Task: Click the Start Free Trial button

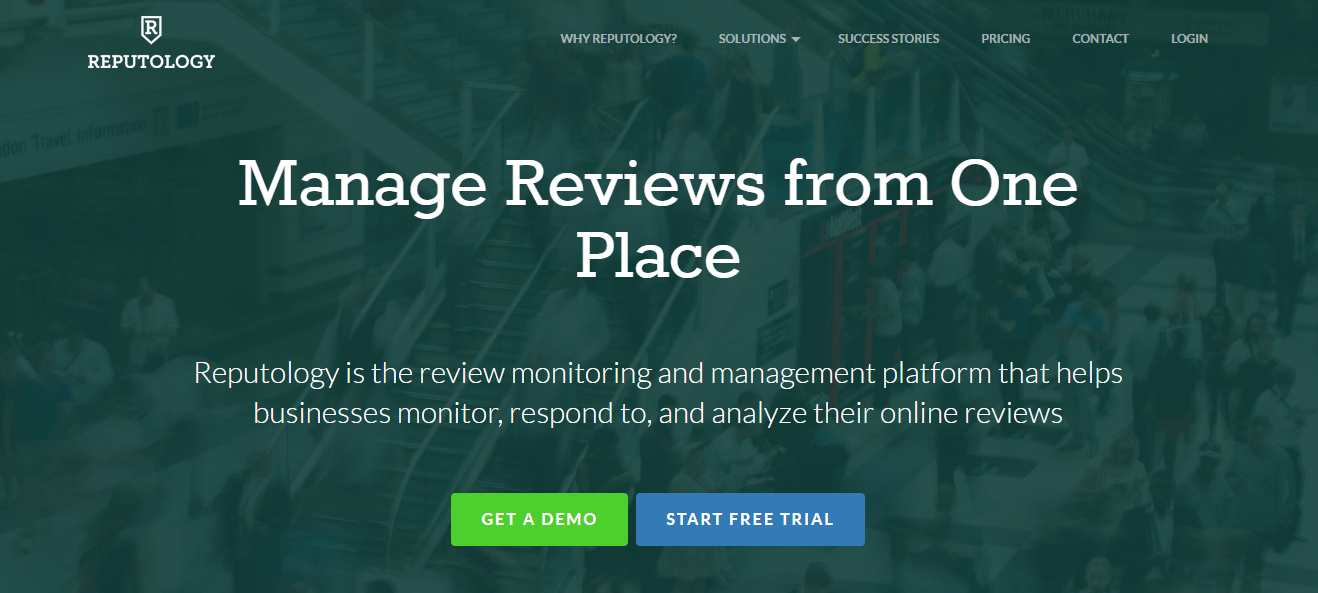Action: tap(750, 519)
